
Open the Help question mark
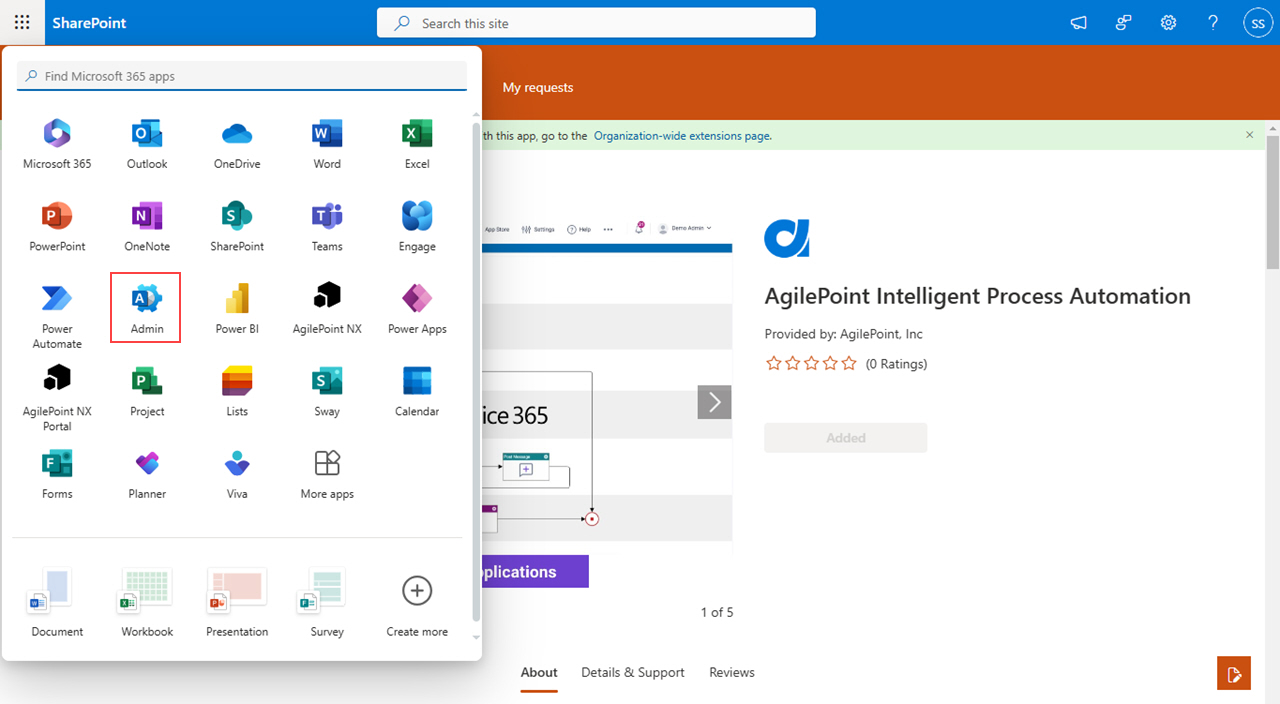click(x=1213, y=22)
